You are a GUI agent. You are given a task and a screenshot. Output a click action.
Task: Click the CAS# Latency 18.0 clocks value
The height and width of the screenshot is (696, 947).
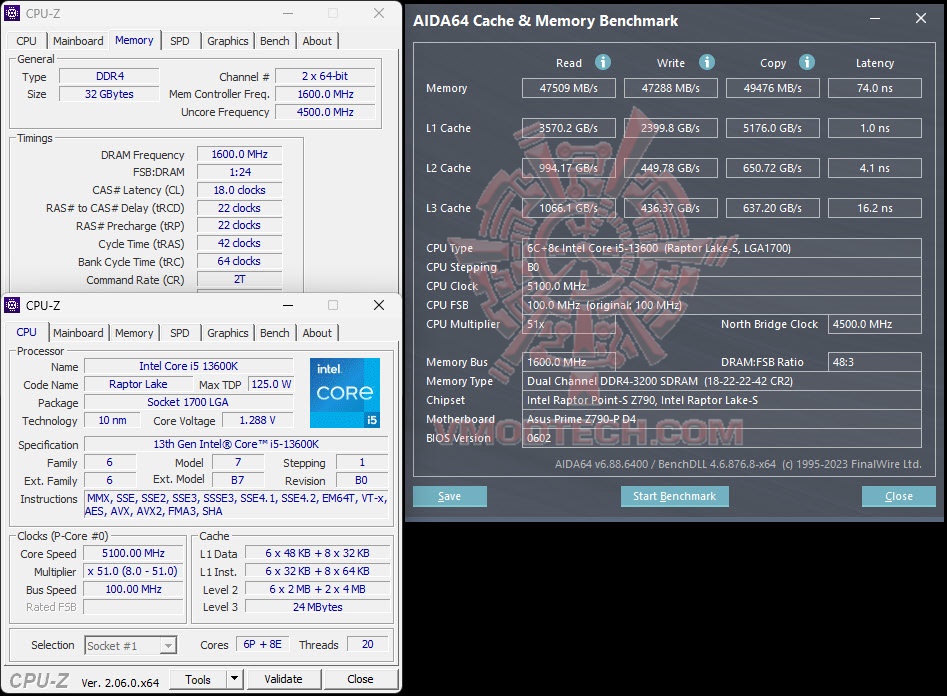pos(239,190)
